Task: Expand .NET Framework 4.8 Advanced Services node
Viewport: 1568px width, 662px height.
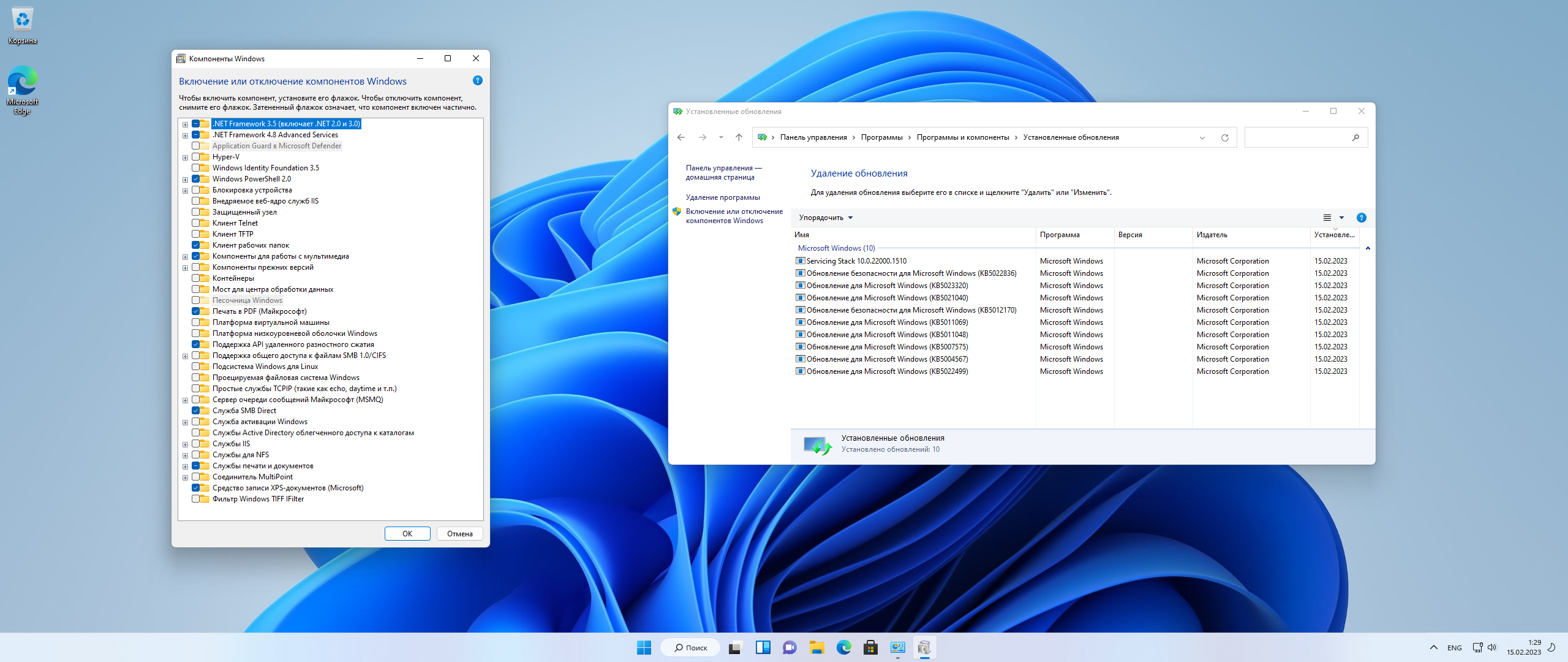Action: pyautogui.click(x=185, y=135)
